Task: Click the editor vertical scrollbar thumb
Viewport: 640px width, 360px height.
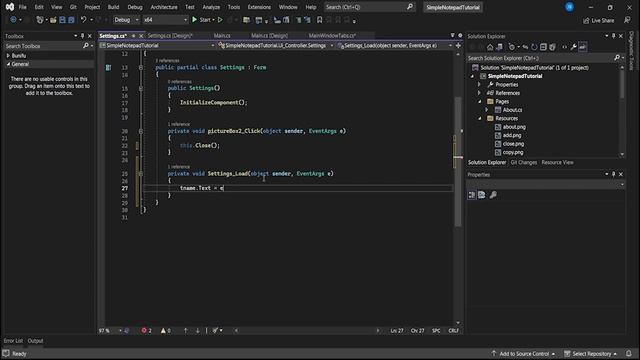Action: 458,161
